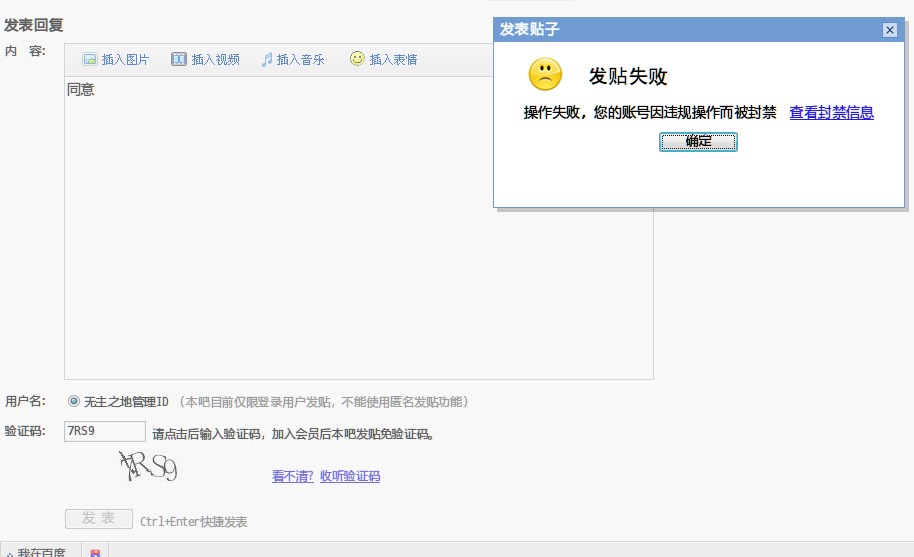This screenshot has height=557, width=914.
Task: Click the 看不清? link
Action: (293, 476)
